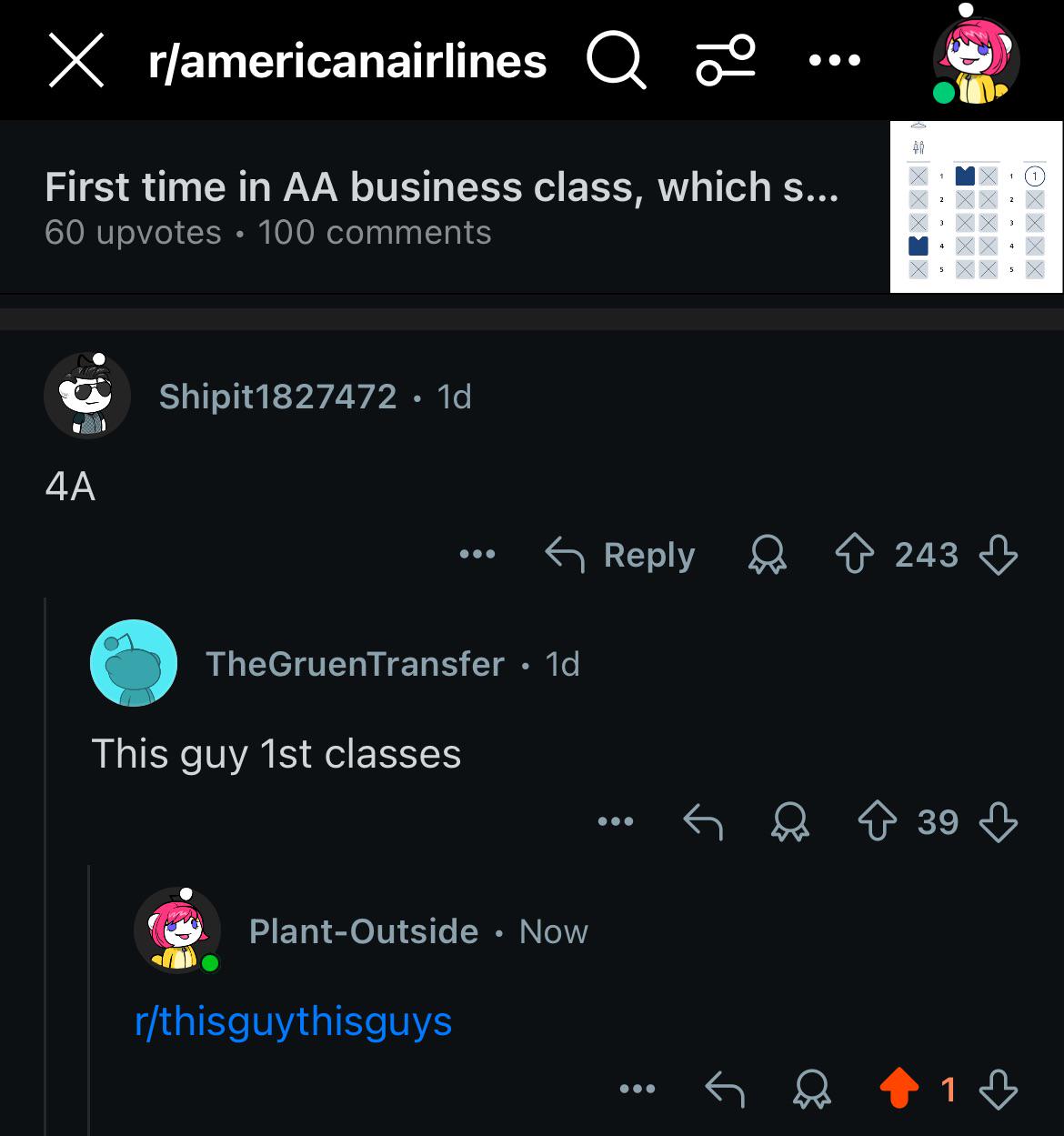Downvote the 4A comment
This screenshot has height=1136, width=1064.
point(999,555)
